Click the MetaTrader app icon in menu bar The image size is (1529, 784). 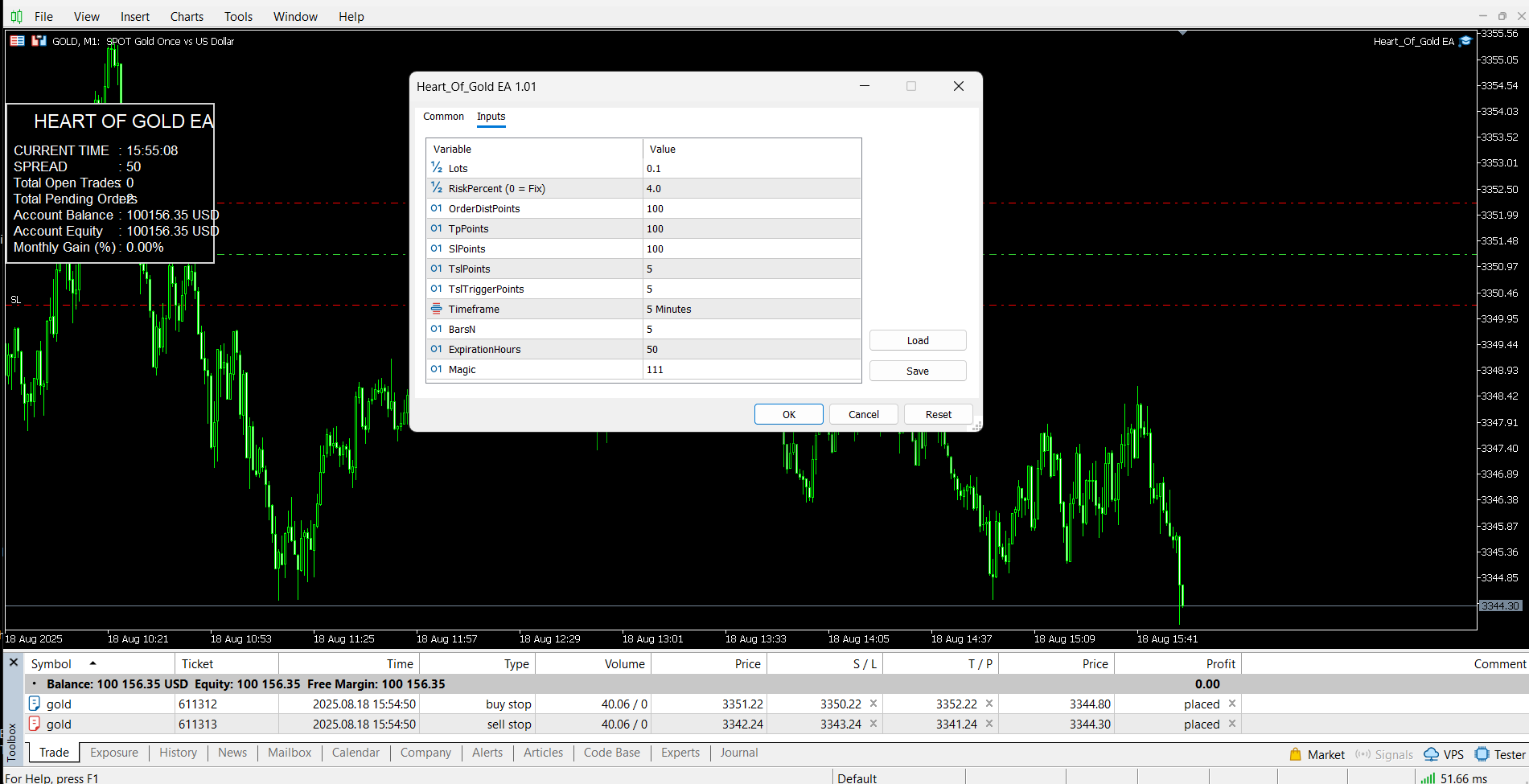pos(16,16)
